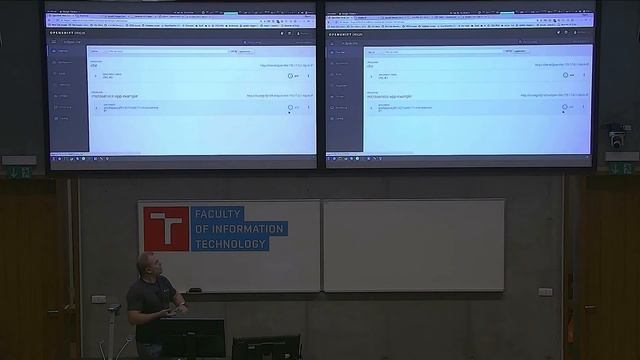Expand microservice-app-example deployment row, right screen
The width and height of the screenshot is (640, 360).
point(371,108)
